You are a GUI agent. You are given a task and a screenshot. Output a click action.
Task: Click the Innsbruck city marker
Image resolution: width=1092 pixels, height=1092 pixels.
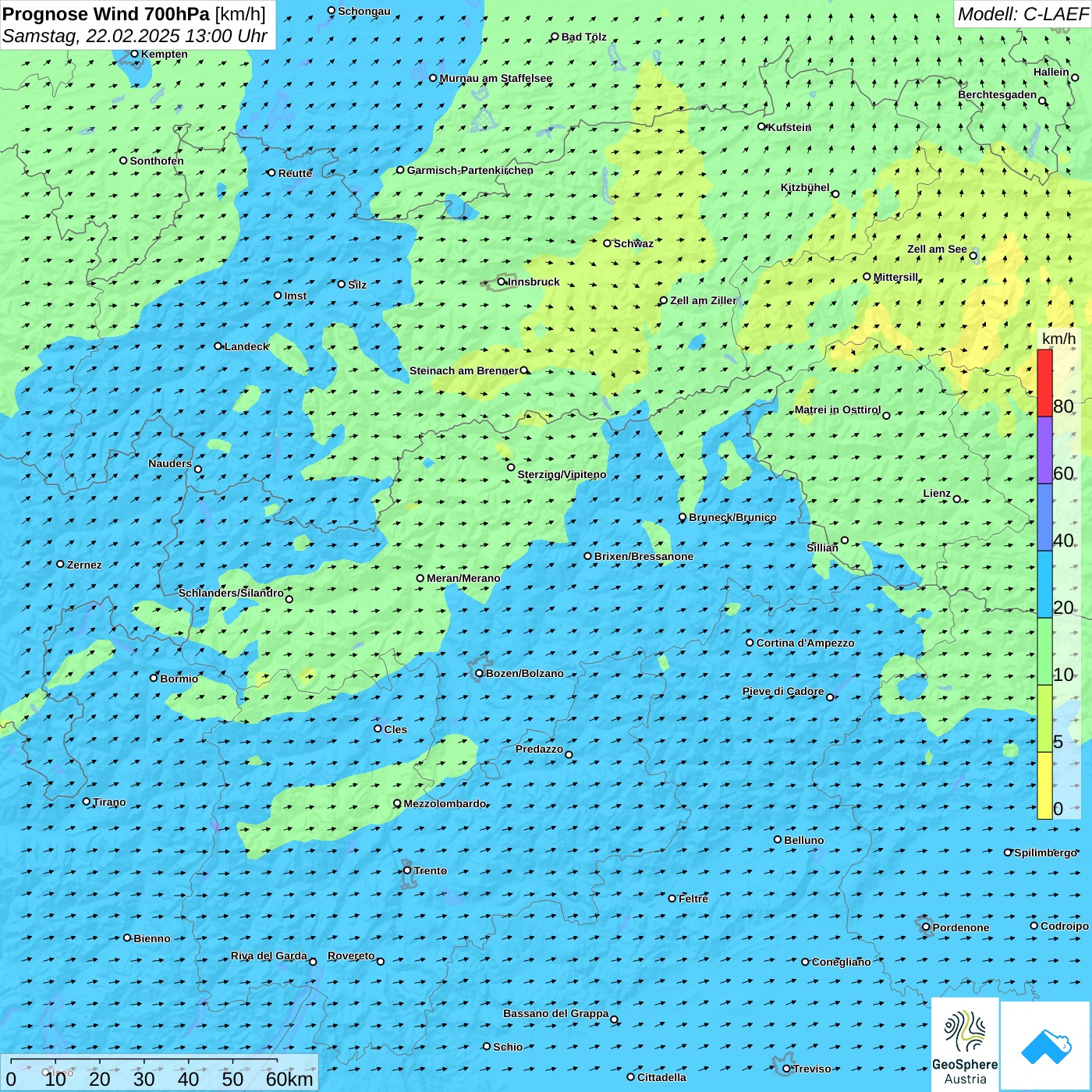[x=502, y=282]
